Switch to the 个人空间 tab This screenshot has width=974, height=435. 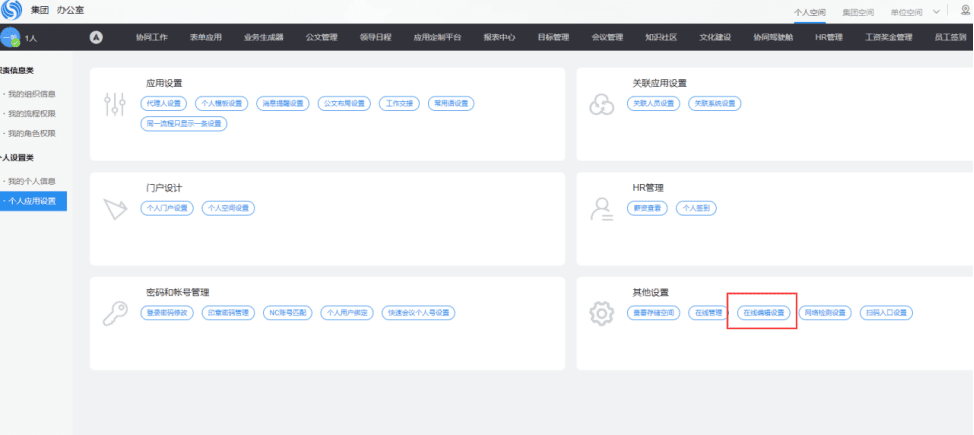pyautogui.click(x=809, y=12)
